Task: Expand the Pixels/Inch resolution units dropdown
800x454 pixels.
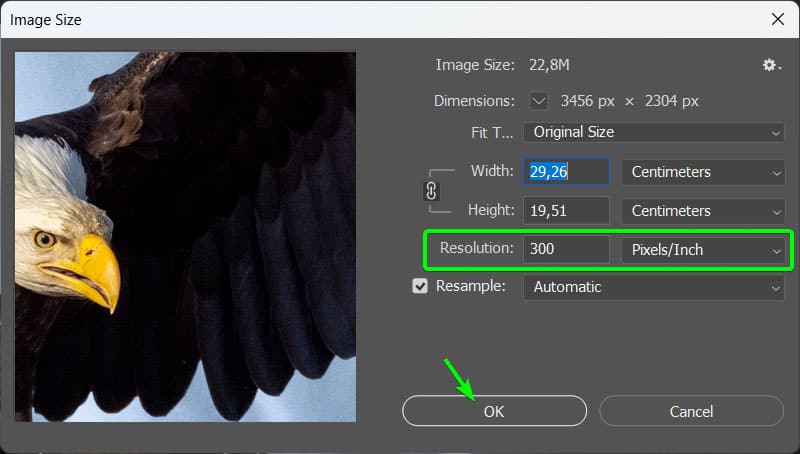Action: click(703, 250)
